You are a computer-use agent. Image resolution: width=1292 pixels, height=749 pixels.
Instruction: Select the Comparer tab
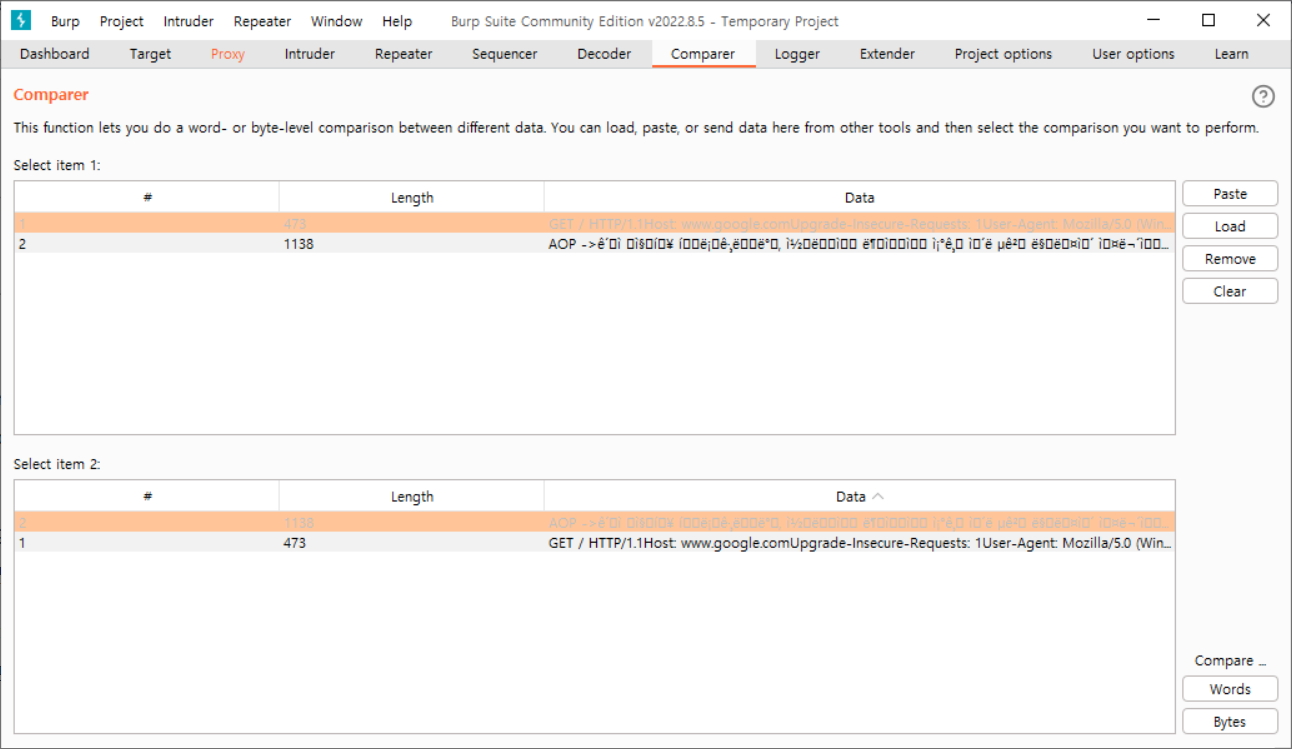click(703, 54)
